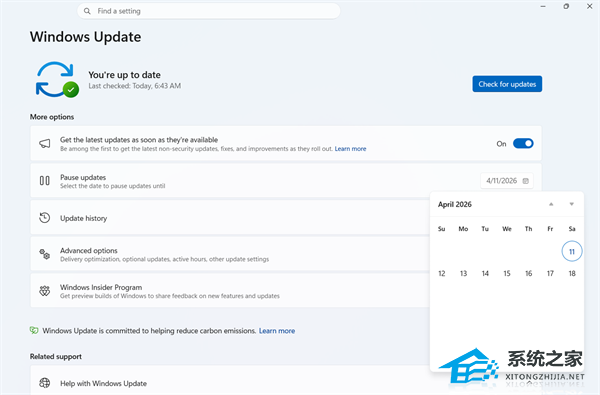Click the search magnifier icon
This screenshot has height=395, width=600.
(x=87, y=11)
